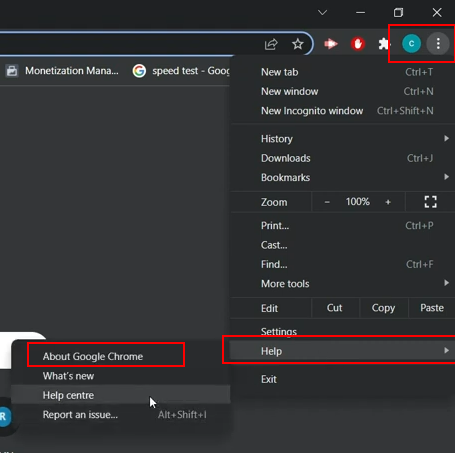Open New Incognito window
Screen dimensions: 455x453
click(x=343, y=111)
